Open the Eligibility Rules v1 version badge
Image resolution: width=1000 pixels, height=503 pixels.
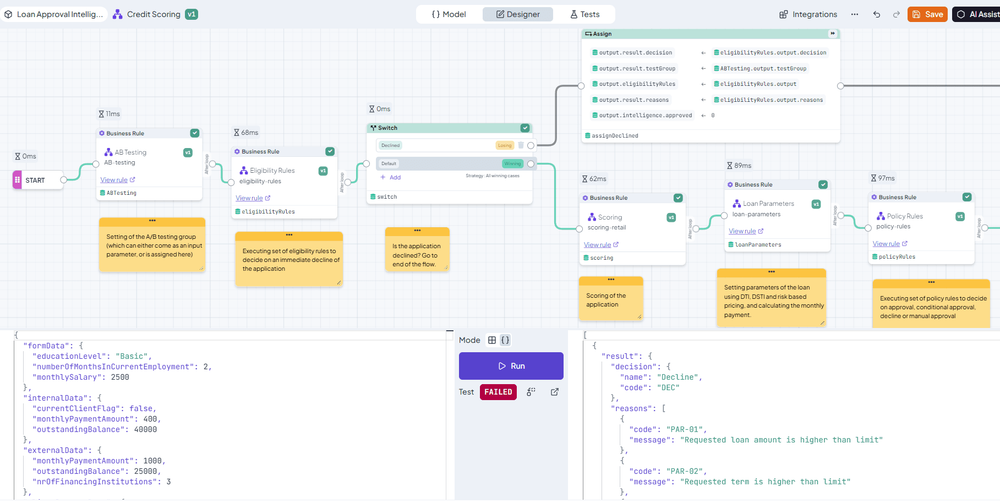pyautogui.click(x=323, y=171)
